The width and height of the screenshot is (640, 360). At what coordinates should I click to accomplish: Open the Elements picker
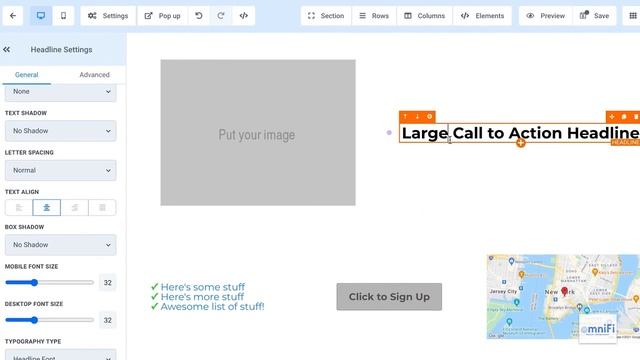(482, 16)
